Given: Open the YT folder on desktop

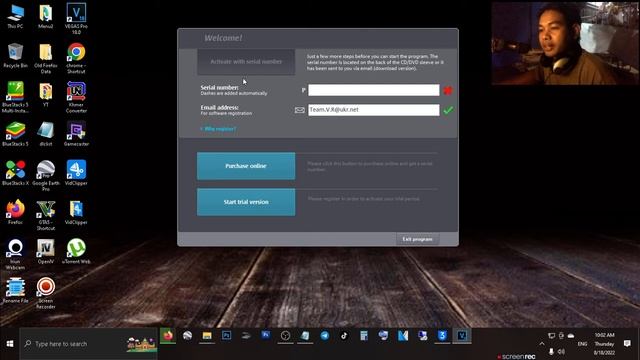Looking at the screenshot, I should pos(45,95).
